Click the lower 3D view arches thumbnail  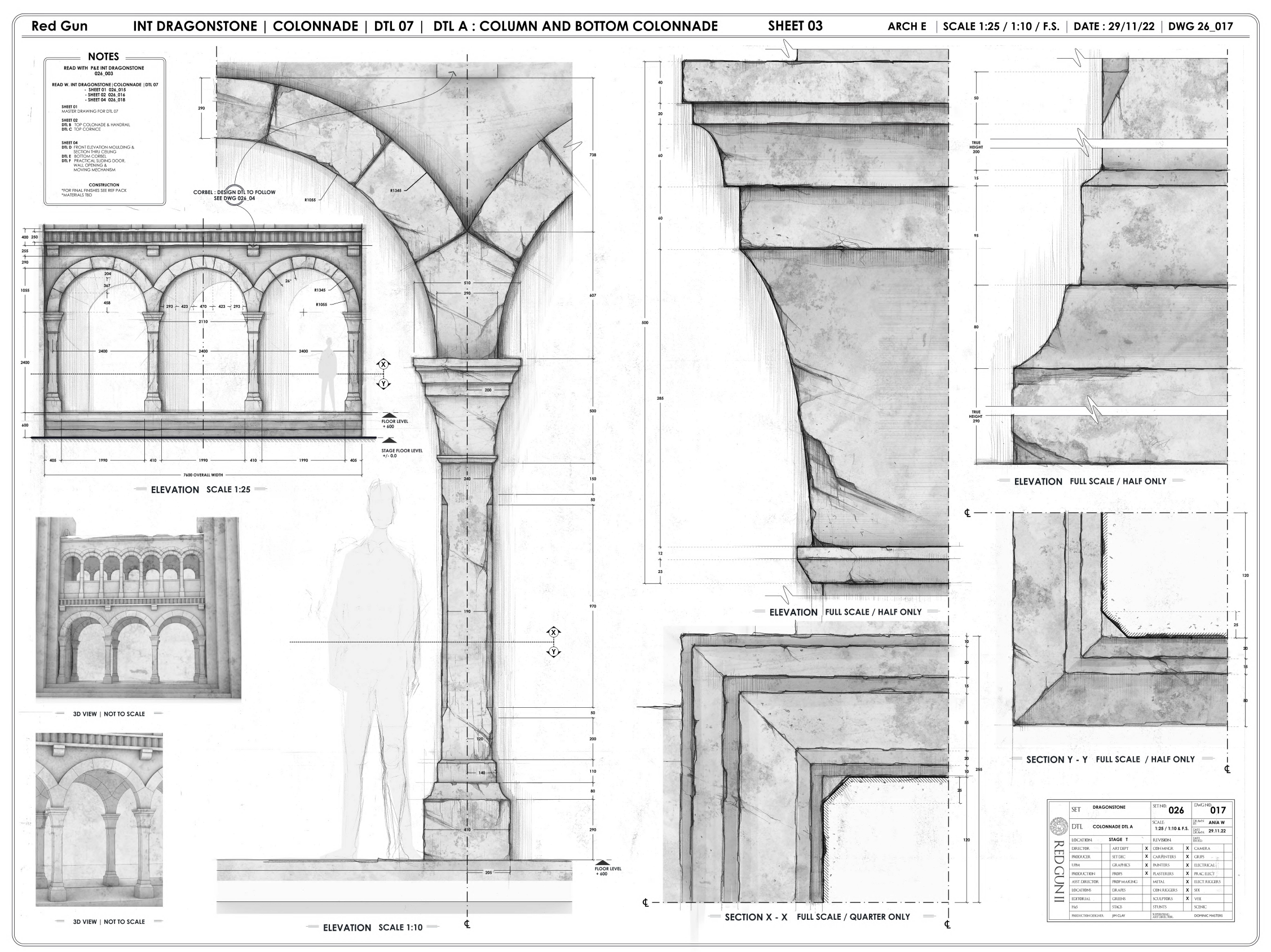click(x=99, y=819)
